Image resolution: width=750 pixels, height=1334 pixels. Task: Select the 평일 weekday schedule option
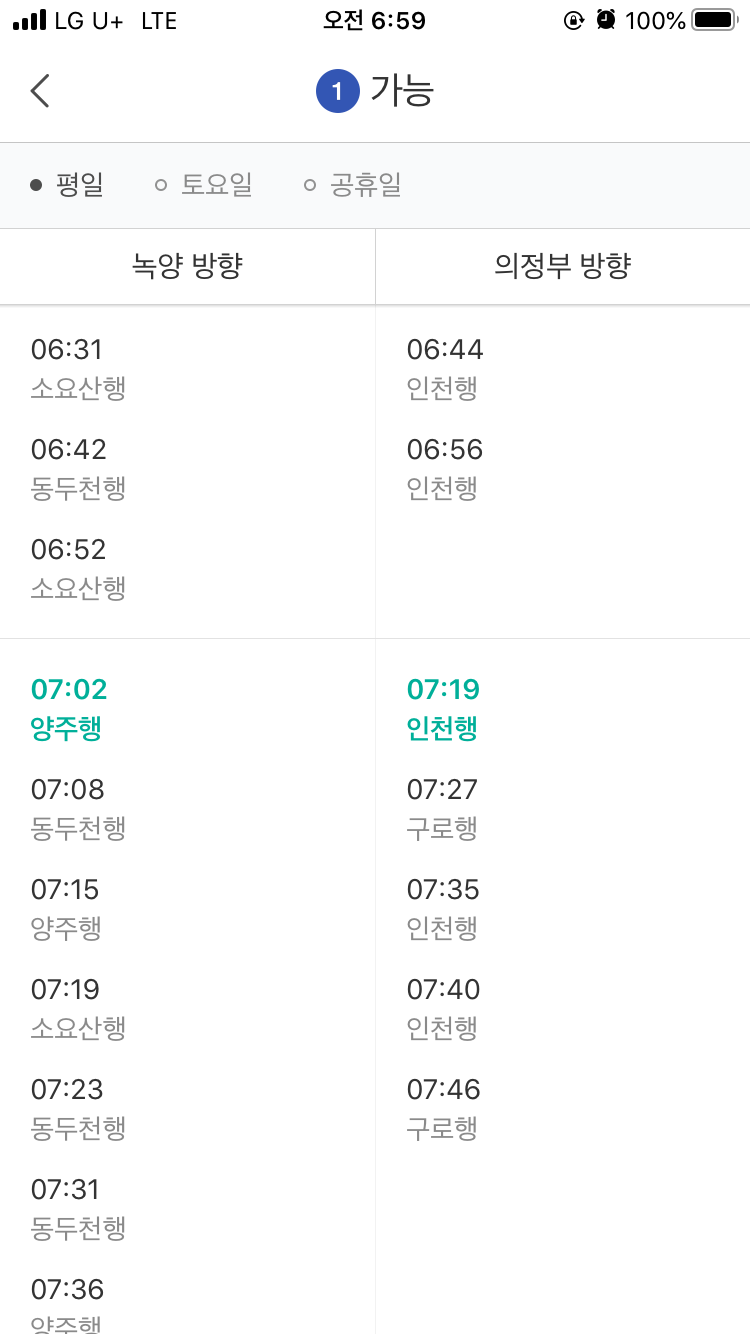pos(68,185)
